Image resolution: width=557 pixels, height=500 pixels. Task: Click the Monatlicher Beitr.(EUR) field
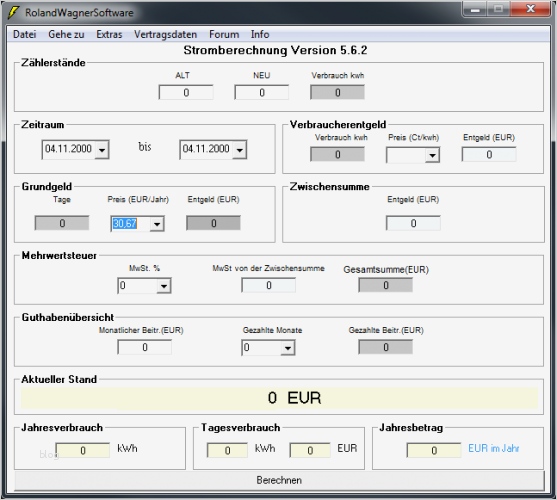(145, 347)
